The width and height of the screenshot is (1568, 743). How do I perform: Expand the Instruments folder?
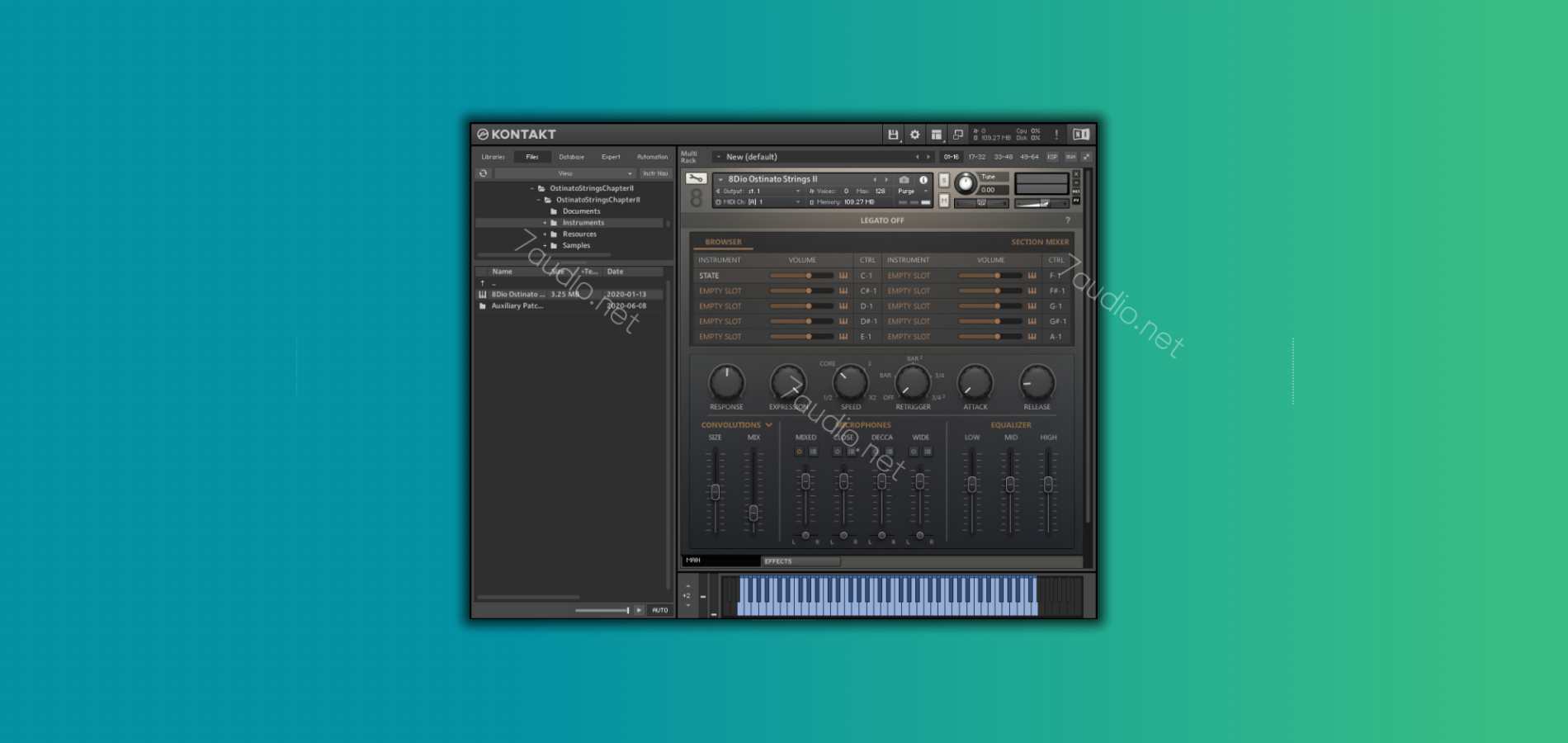545,223
